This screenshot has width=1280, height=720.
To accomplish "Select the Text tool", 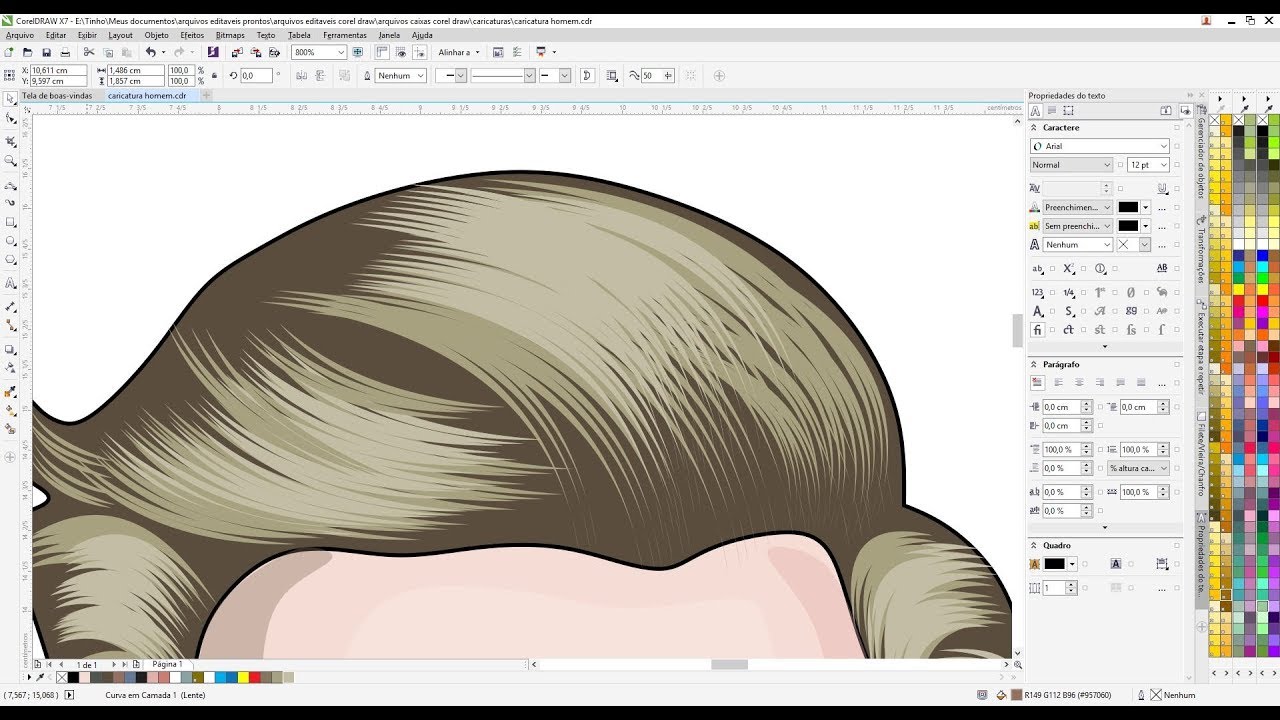I will [x=11, y=285].
